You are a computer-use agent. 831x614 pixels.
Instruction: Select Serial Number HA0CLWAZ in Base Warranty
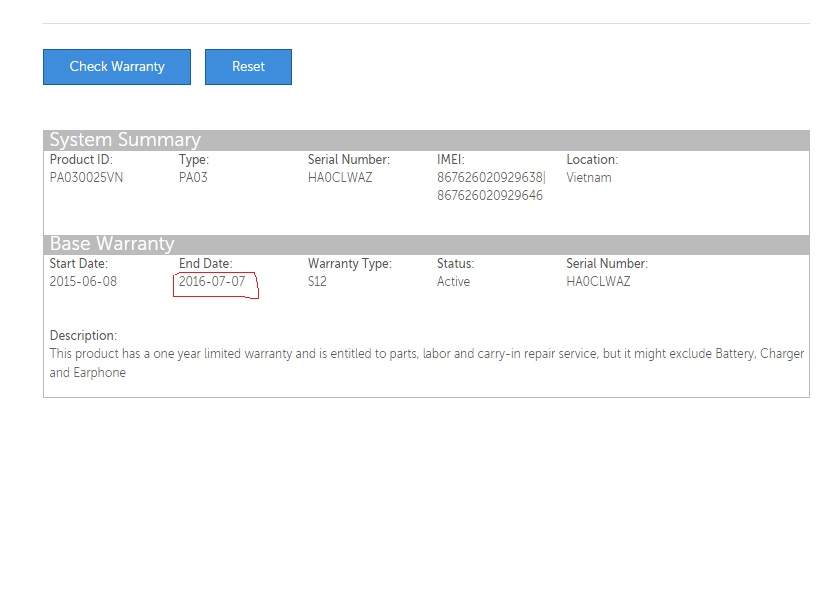pyautogui.click(x=598, y=281)
